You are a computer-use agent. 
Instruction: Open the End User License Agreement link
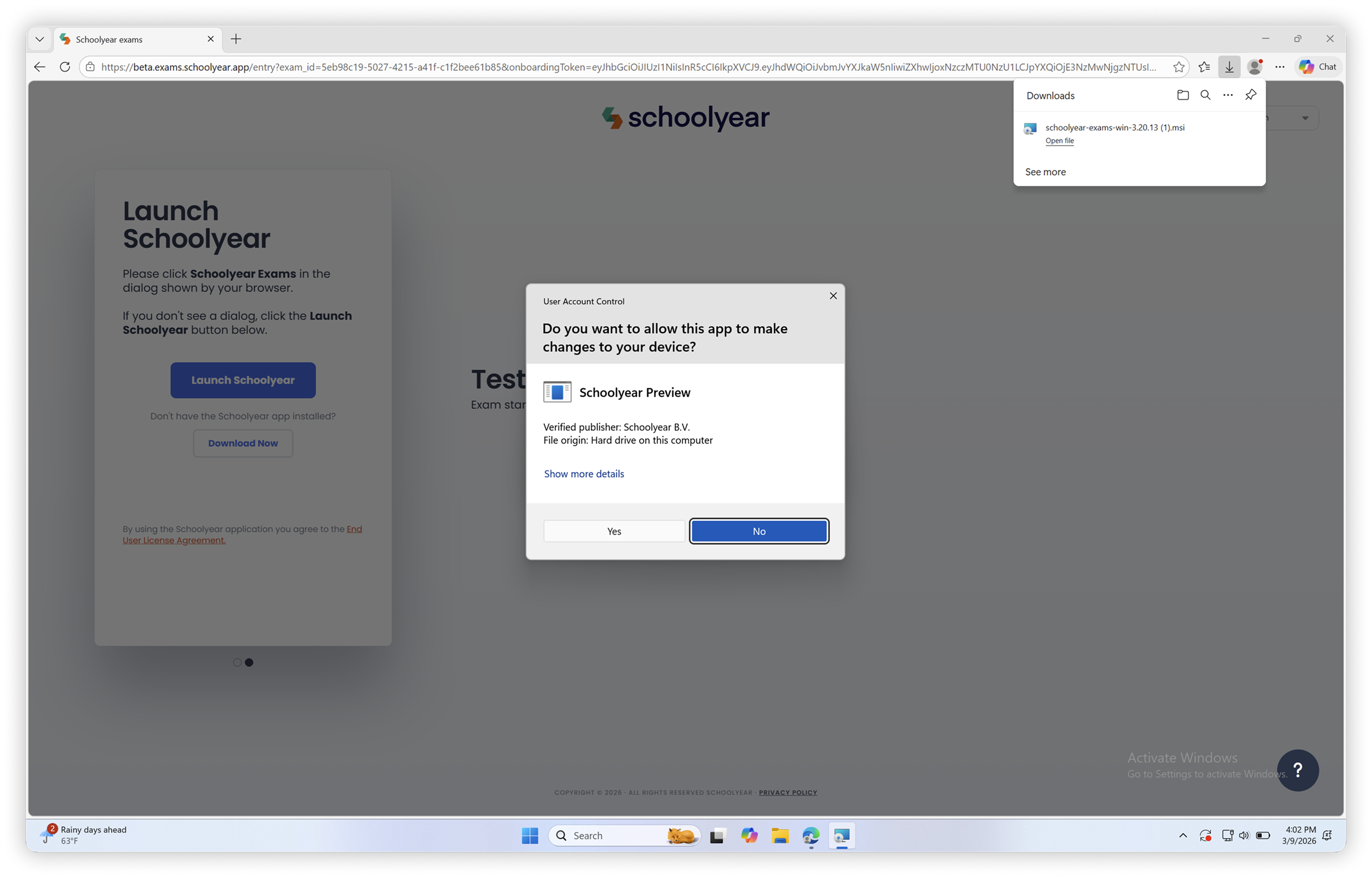(242, 534)
